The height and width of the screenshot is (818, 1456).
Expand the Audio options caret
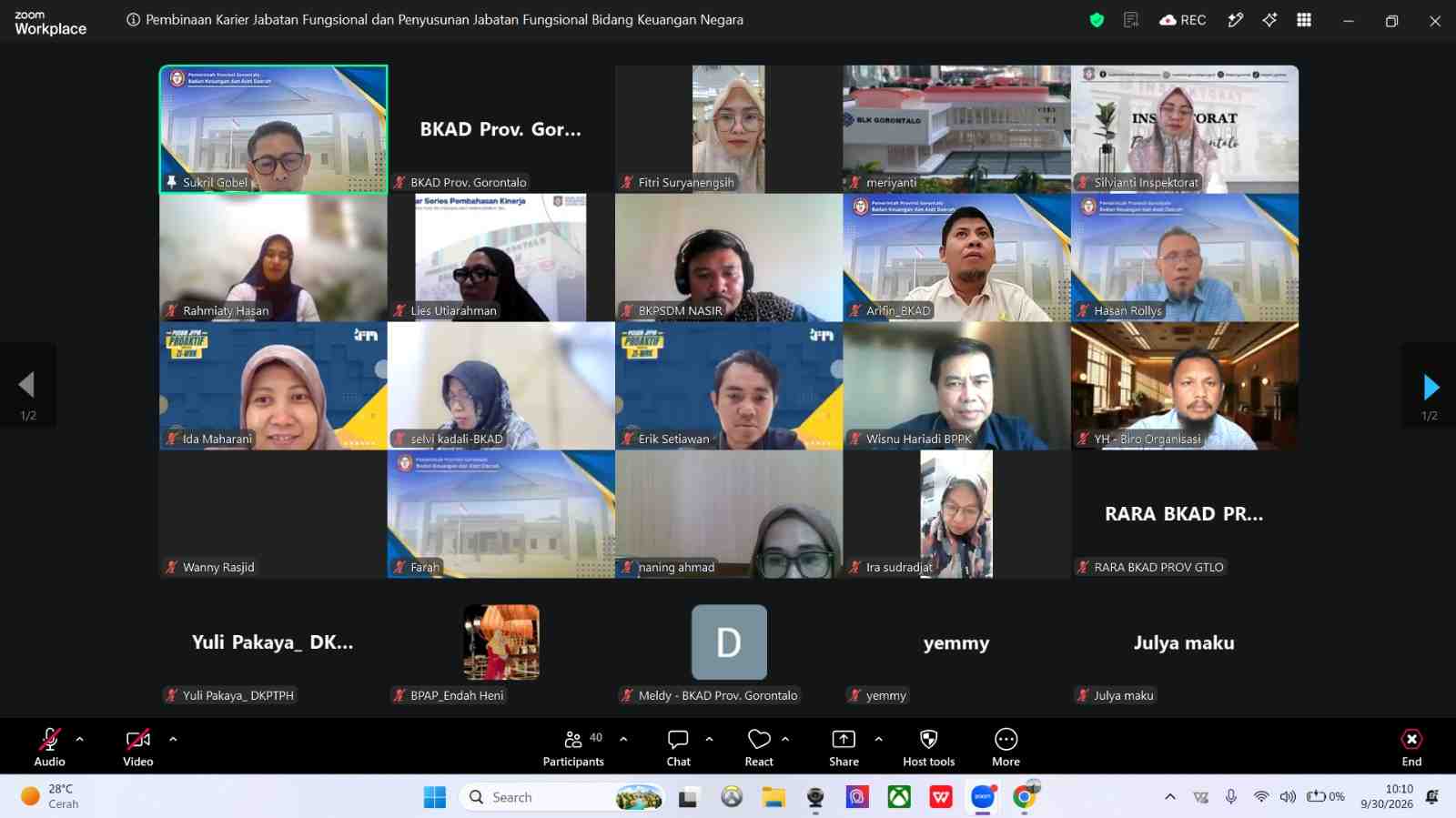[80, 739]
